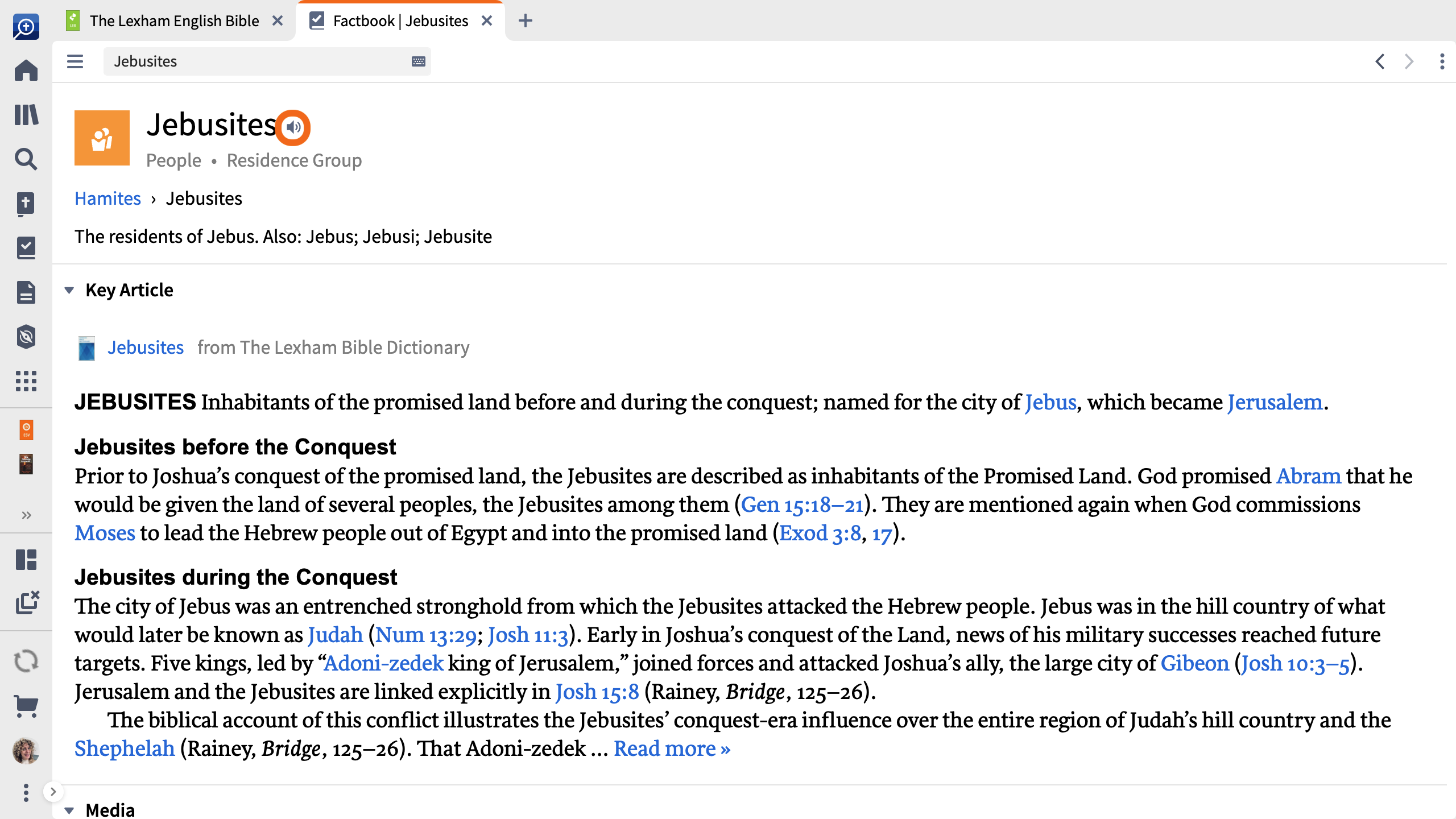Viewport: 1456px width, 819px height.
Task: Open the Library icon in sidebar
Action: click(x=26, y=114)
